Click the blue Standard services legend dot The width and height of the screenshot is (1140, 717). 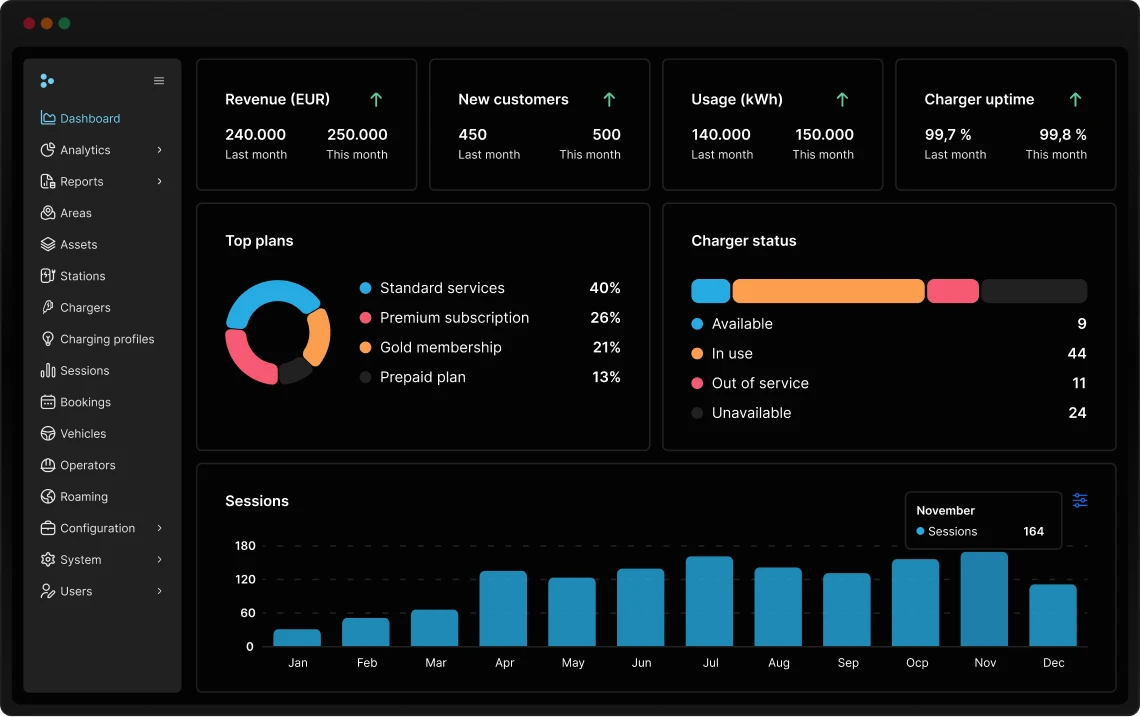tap(366, 288)
